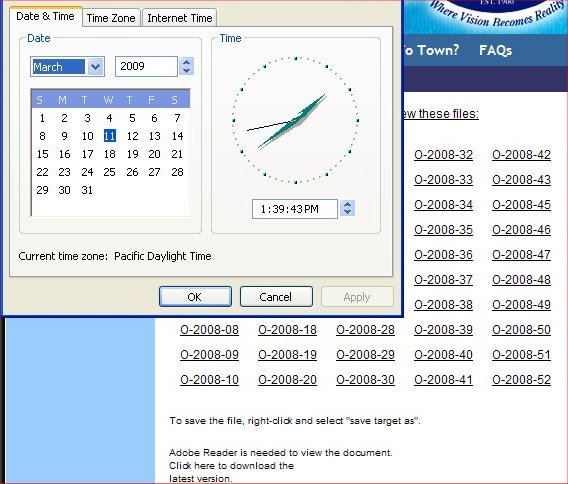Open the O-2008-20 file link
Image resolution: width=568 pixels, height=484 pixels.
pyautogui.click(x=287, y=380)
